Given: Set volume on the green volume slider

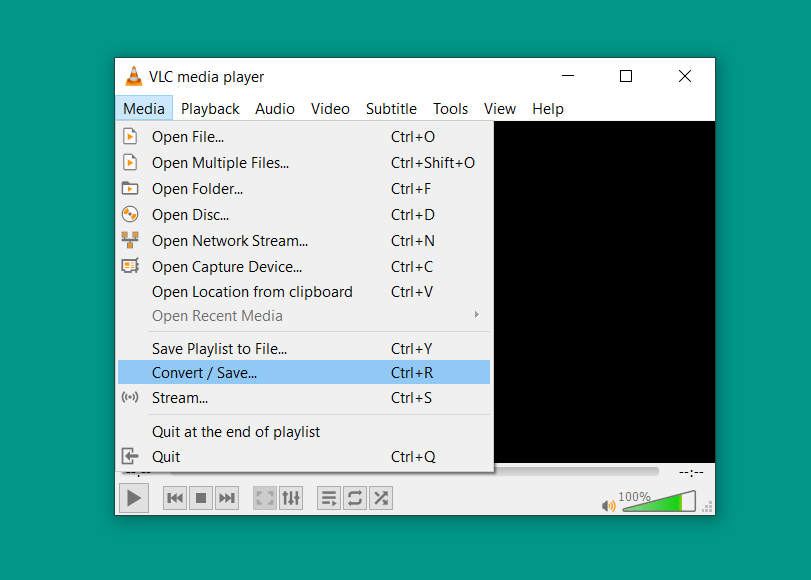Looking at the screenshot, I should [659, 502].
